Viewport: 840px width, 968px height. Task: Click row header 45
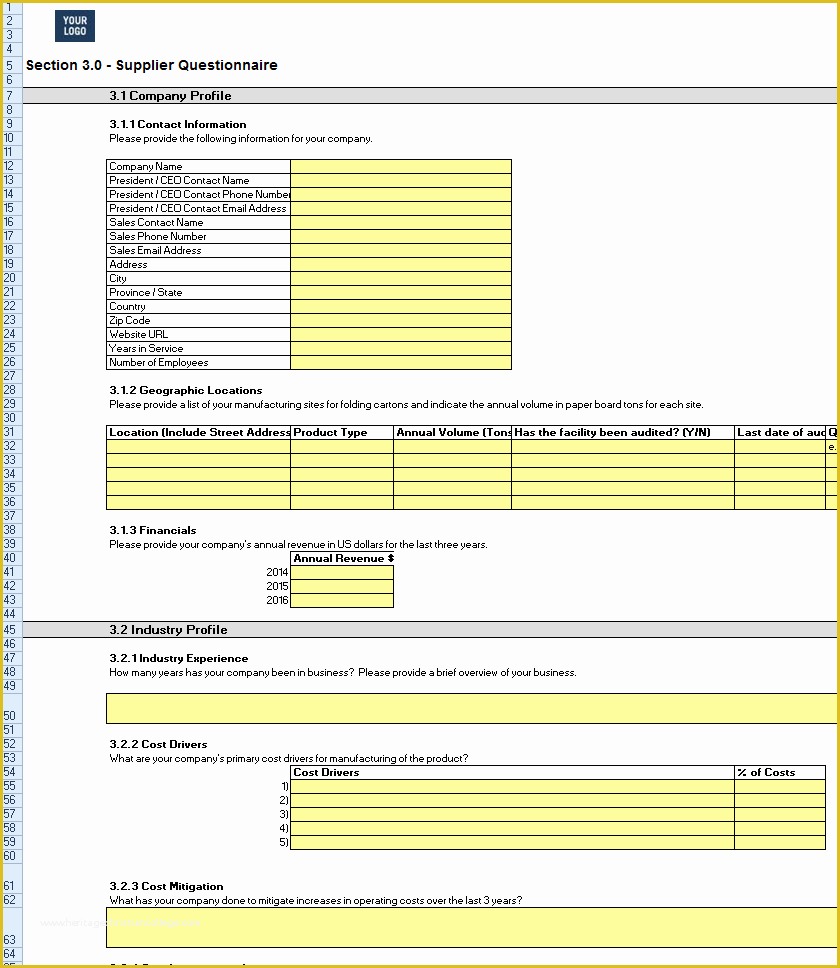click(11, 630)
